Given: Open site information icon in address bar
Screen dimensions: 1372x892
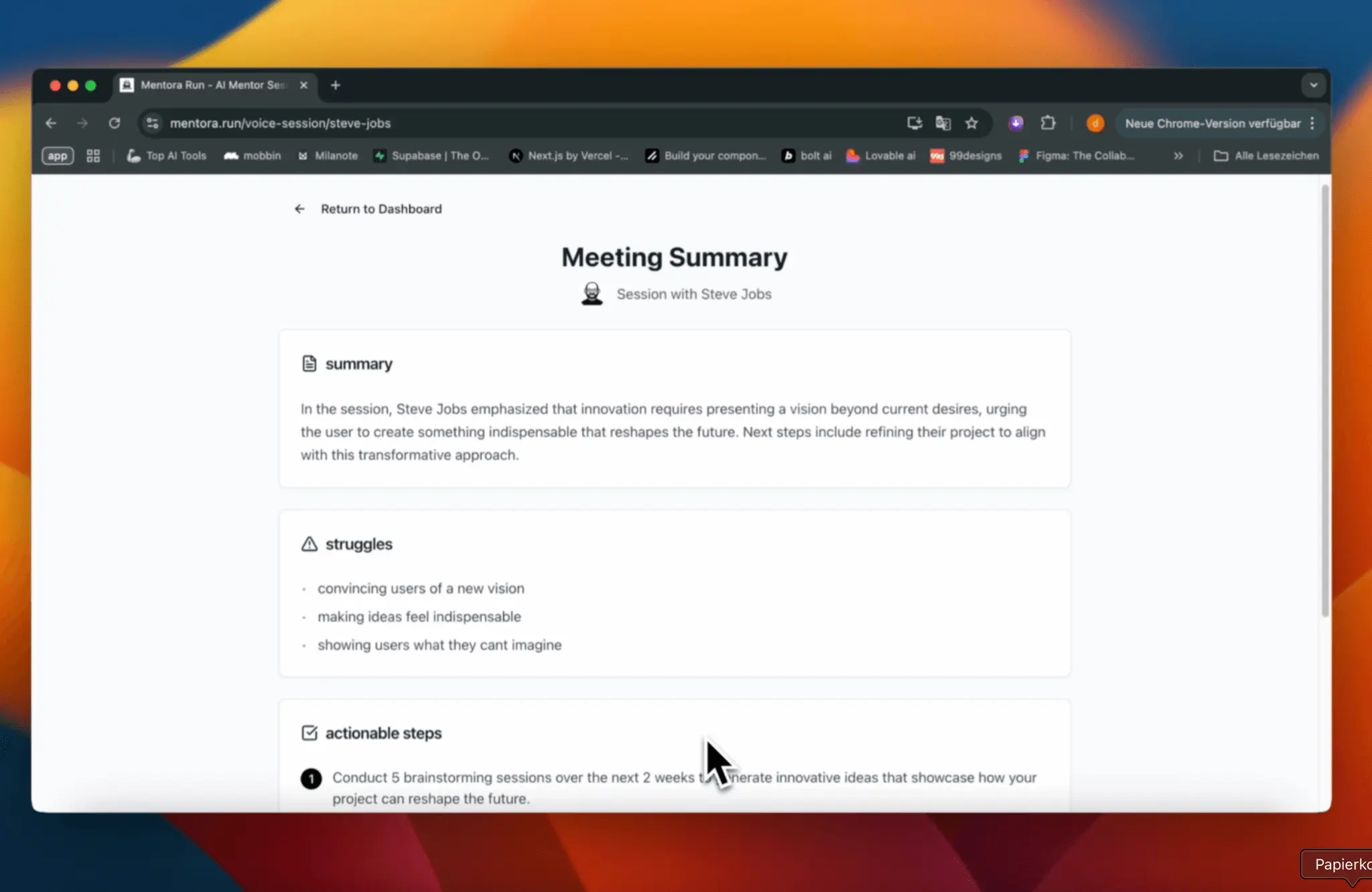Looking at the screenshot, I should click(153, 123).
